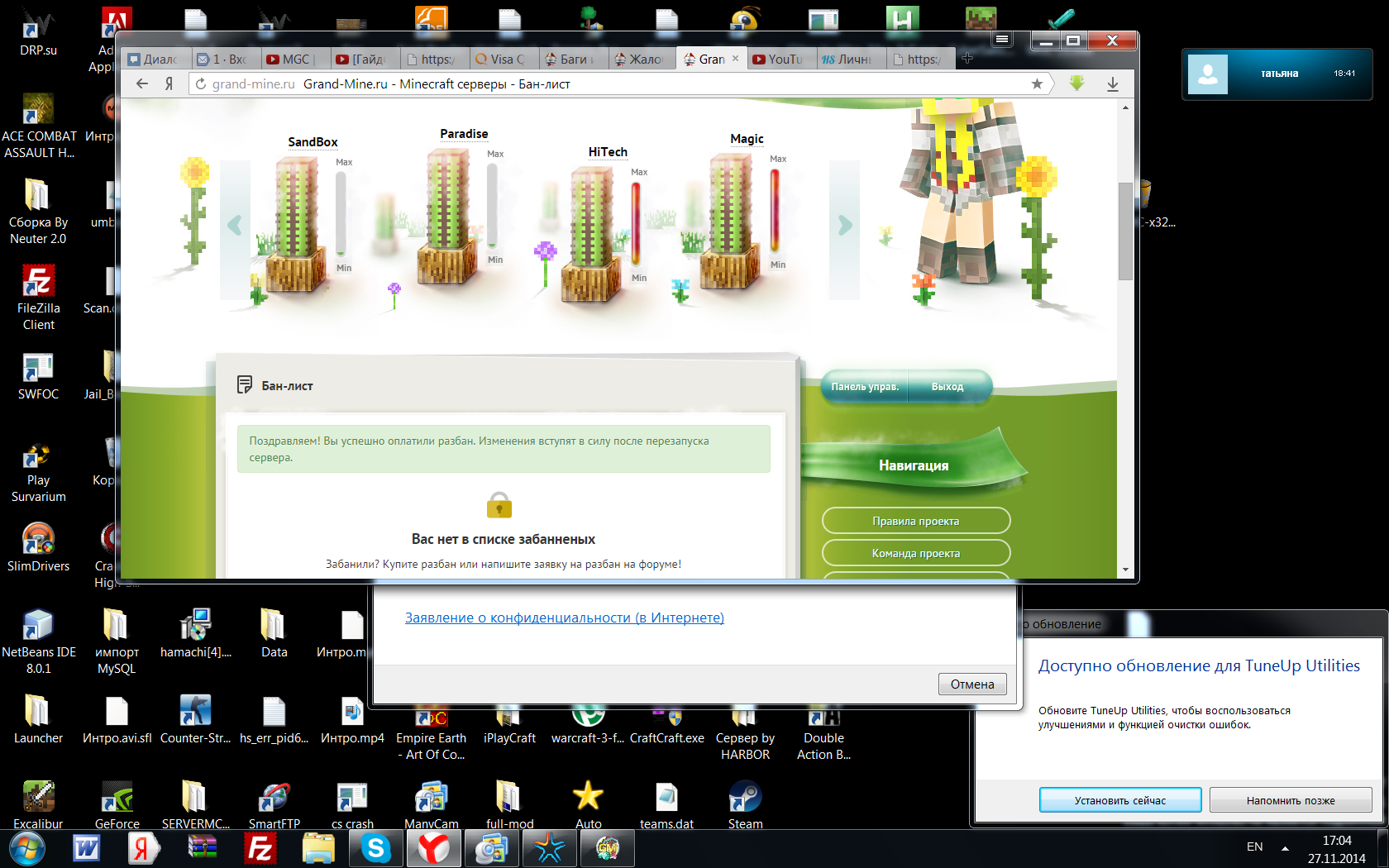Screen dimensions: 1389x868
Task: Click the Вас нет в списке забанненых message
Action: [504, 539]
